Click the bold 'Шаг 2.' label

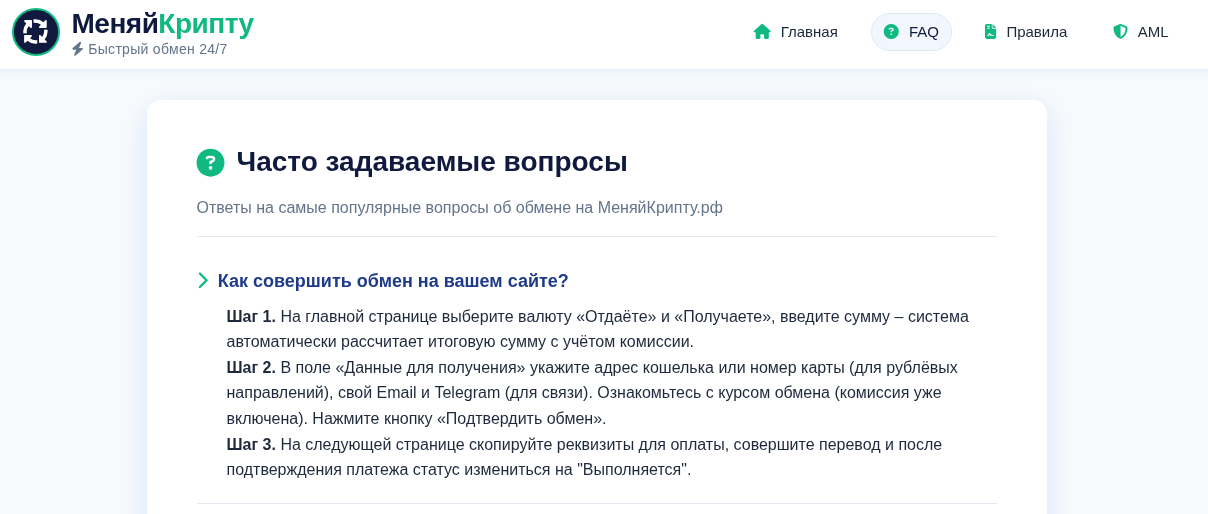pyautogui.click(x=251, y=367)
